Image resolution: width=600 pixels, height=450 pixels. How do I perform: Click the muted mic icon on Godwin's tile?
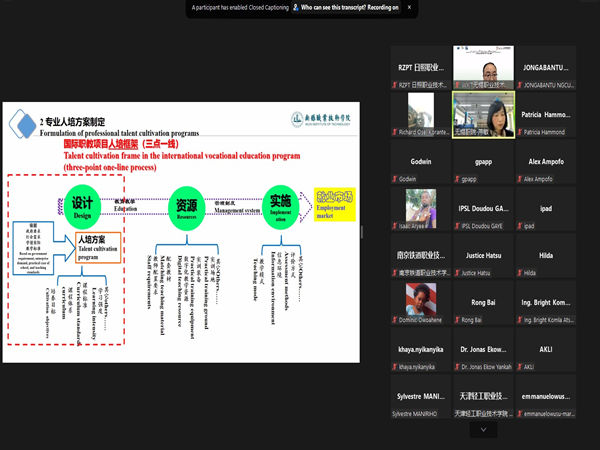(395, 179)
